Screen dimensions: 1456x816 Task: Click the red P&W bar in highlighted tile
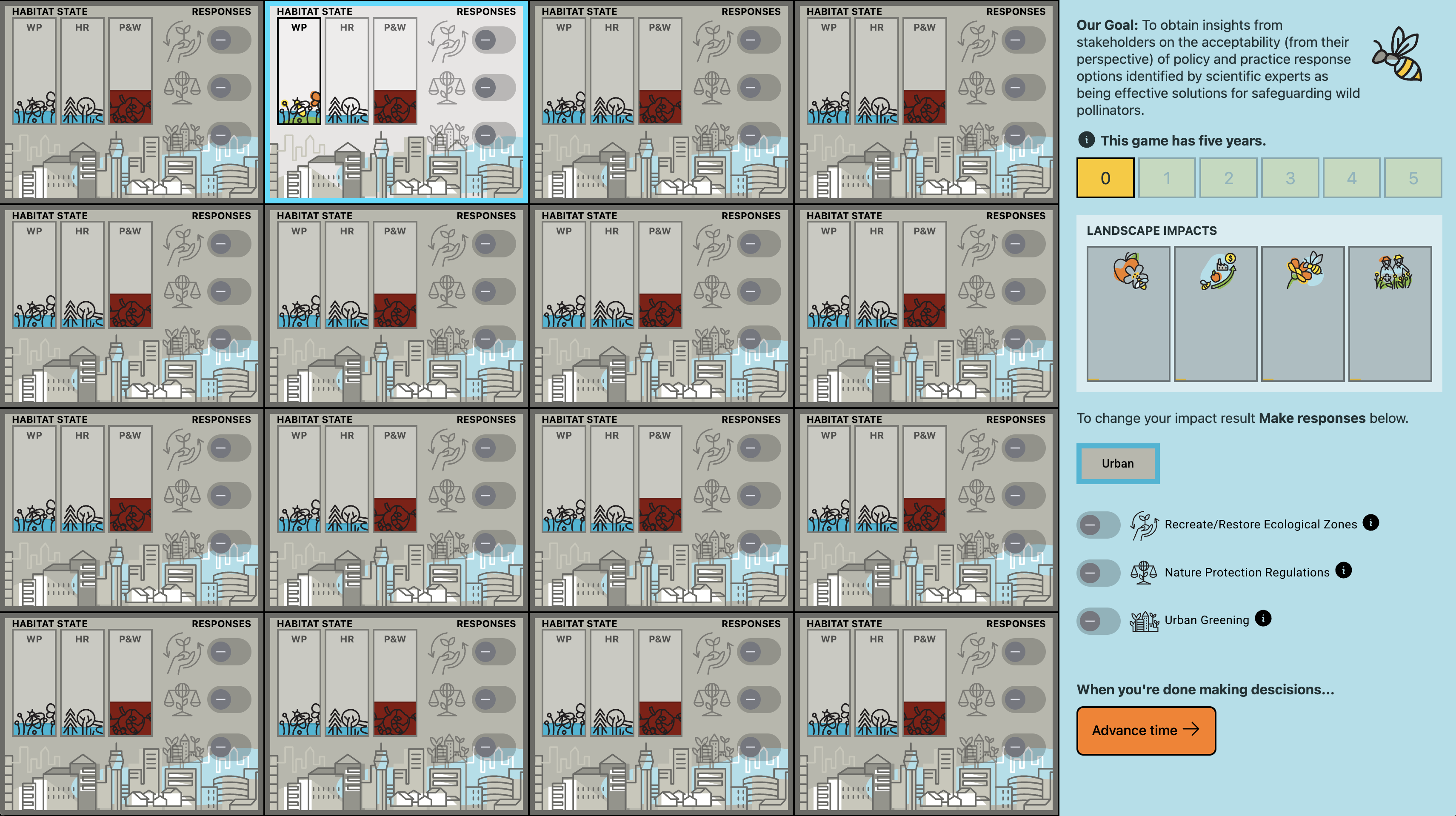394,106
